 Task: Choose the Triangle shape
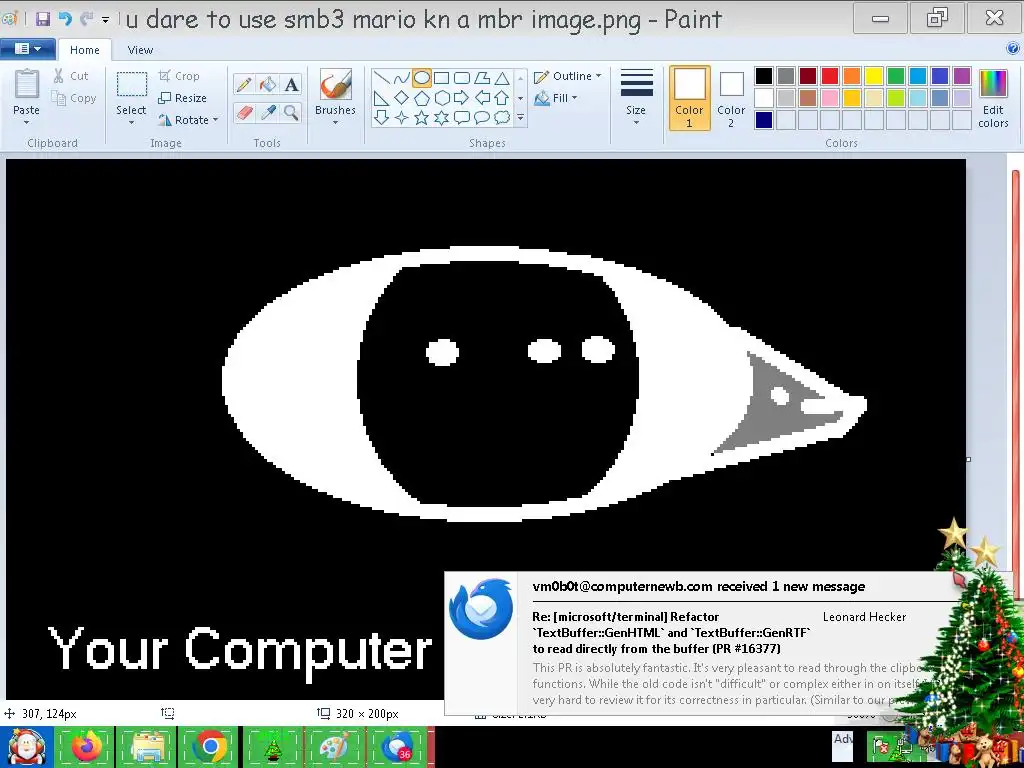[502, 78]
